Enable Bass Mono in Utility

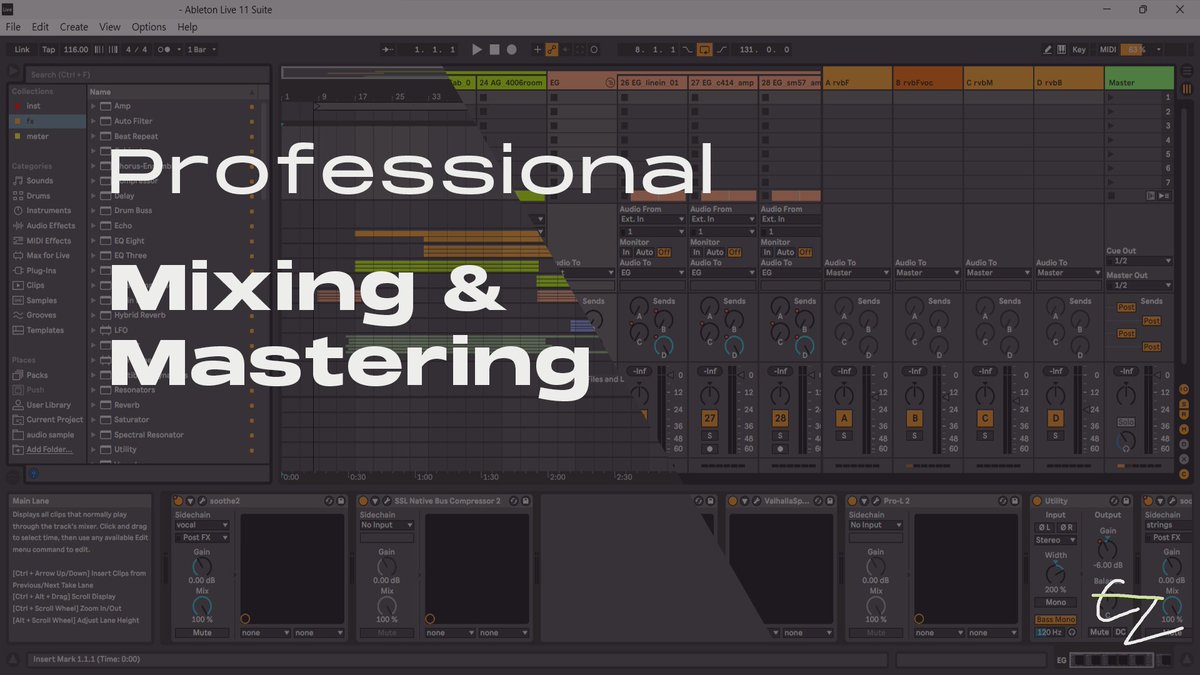[1057, 620]
